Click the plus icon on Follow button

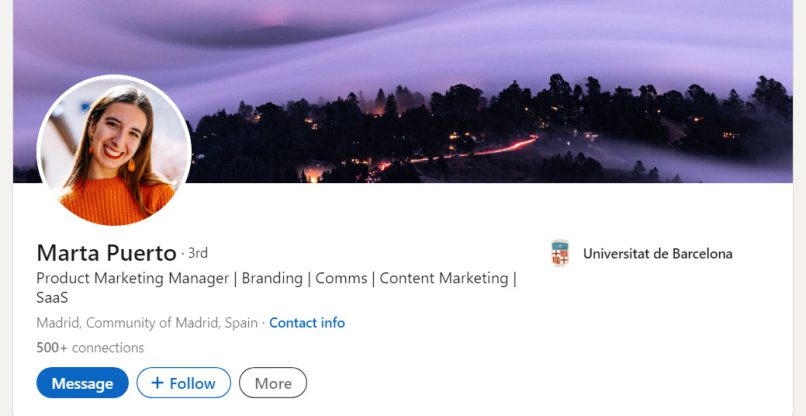click(157, 383)
